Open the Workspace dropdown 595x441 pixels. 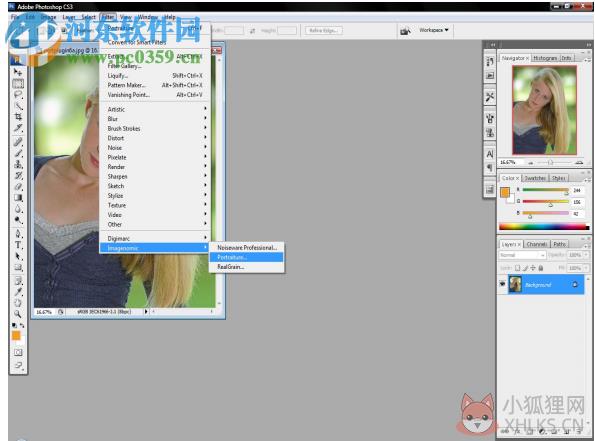[434, 30]
